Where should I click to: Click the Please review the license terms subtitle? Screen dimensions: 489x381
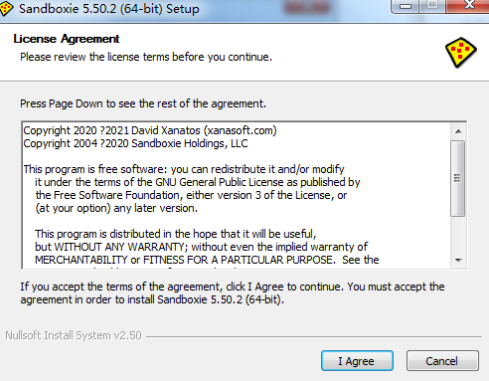(146, 57)
